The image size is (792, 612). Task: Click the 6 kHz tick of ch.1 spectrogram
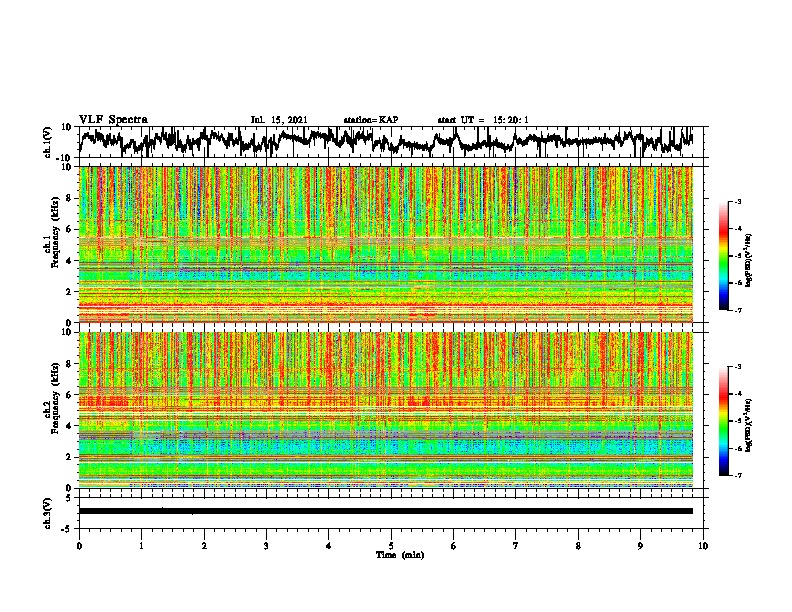[x=70, y=230]
